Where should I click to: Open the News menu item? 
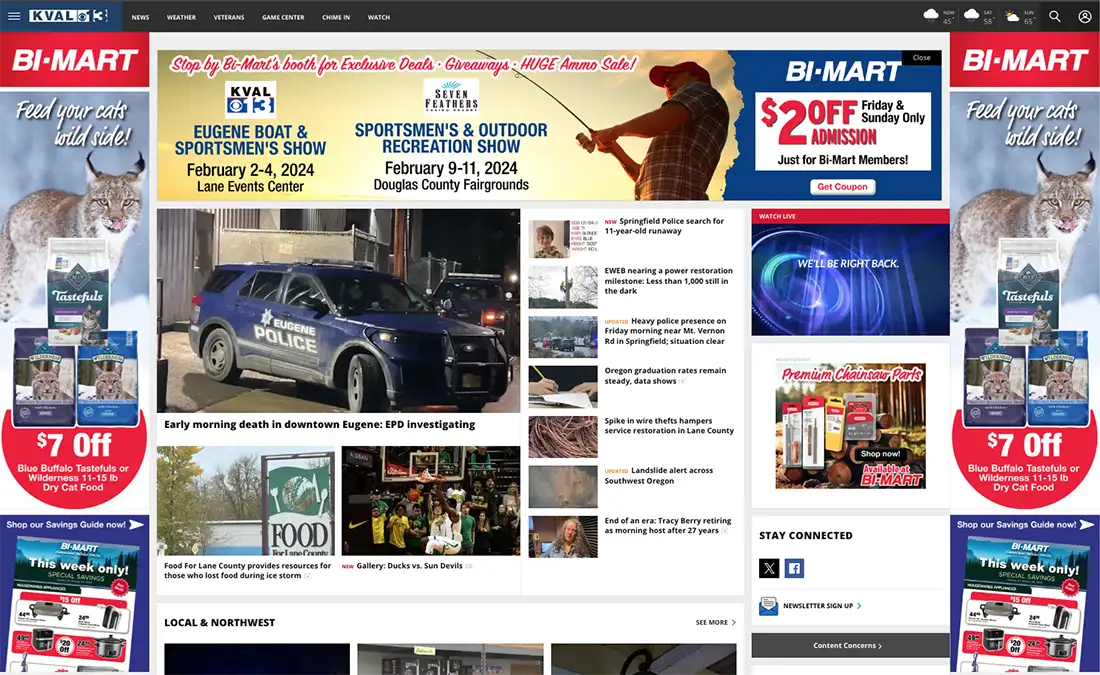pyautogui.click(x=140, y=17)
